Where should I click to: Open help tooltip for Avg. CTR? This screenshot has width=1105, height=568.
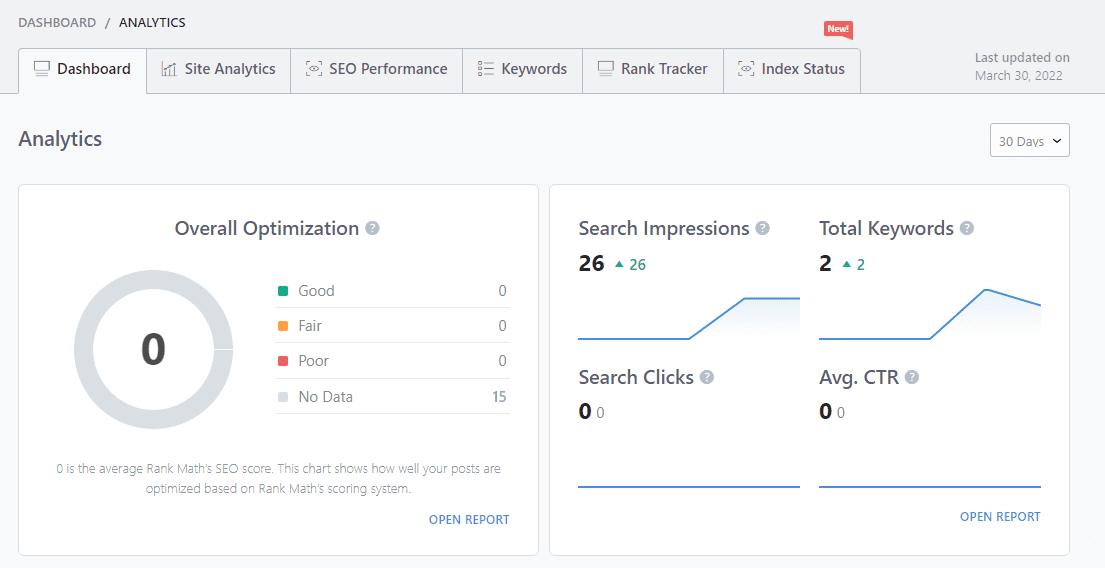pyautogui.click(x=912, y=377)
